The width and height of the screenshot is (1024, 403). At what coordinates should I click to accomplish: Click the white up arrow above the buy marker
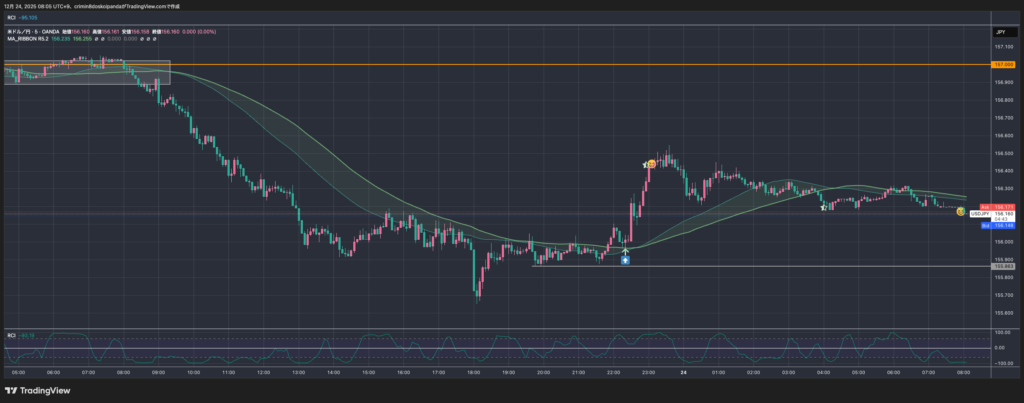coord(625,250)
